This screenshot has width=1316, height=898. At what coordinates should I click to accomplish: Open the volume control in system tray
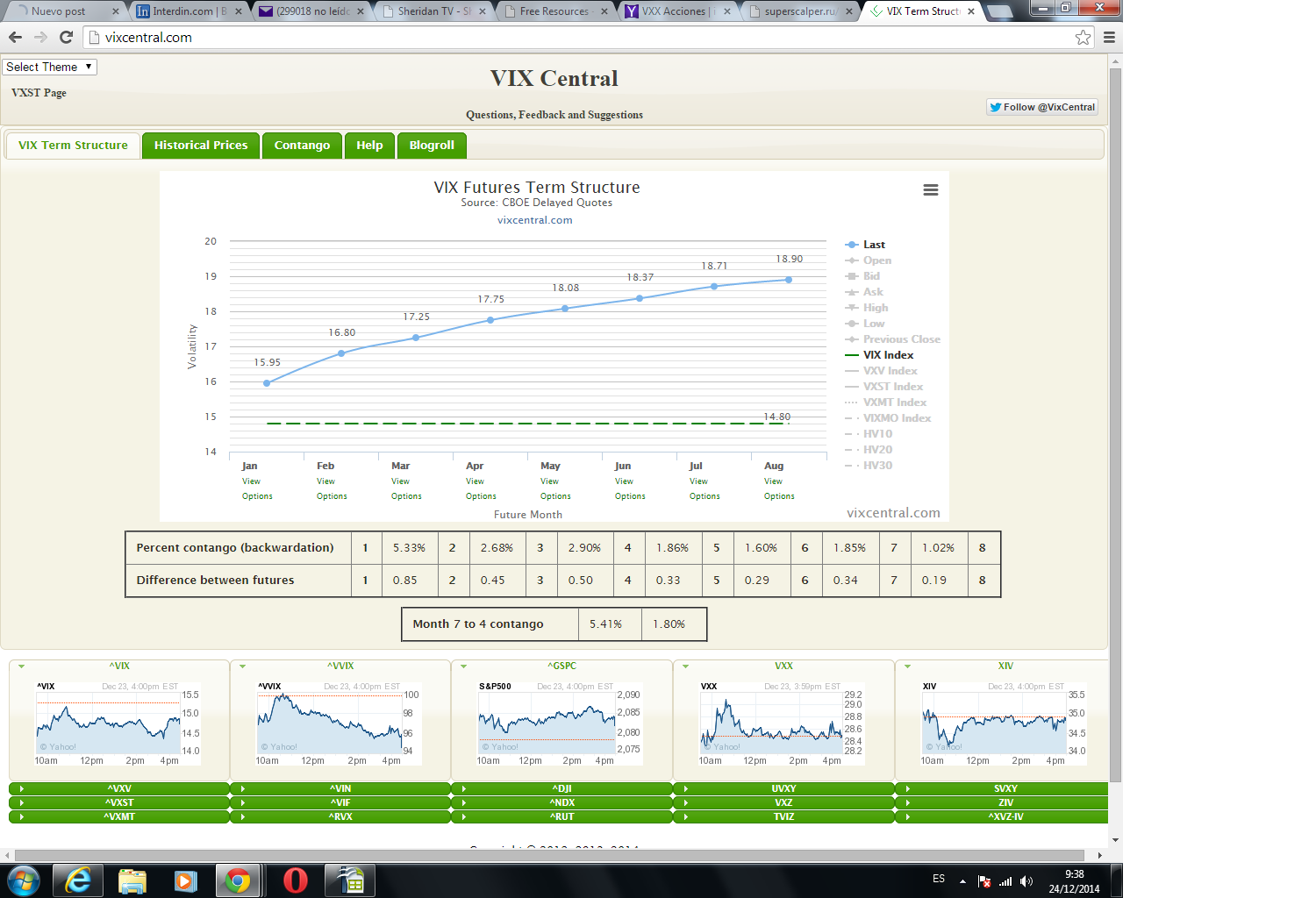tap(1026, 881)
